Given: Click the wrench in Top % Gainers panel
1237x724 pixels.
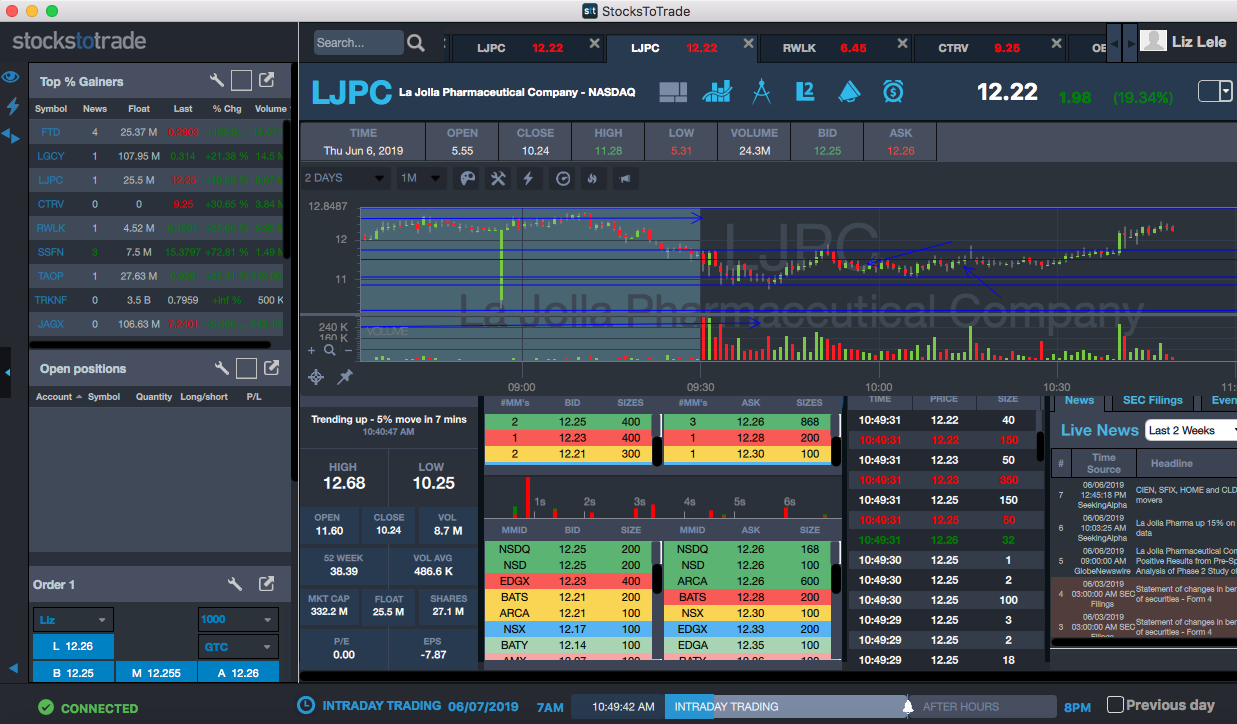Looking at the screenshot, I should [217, 81].
